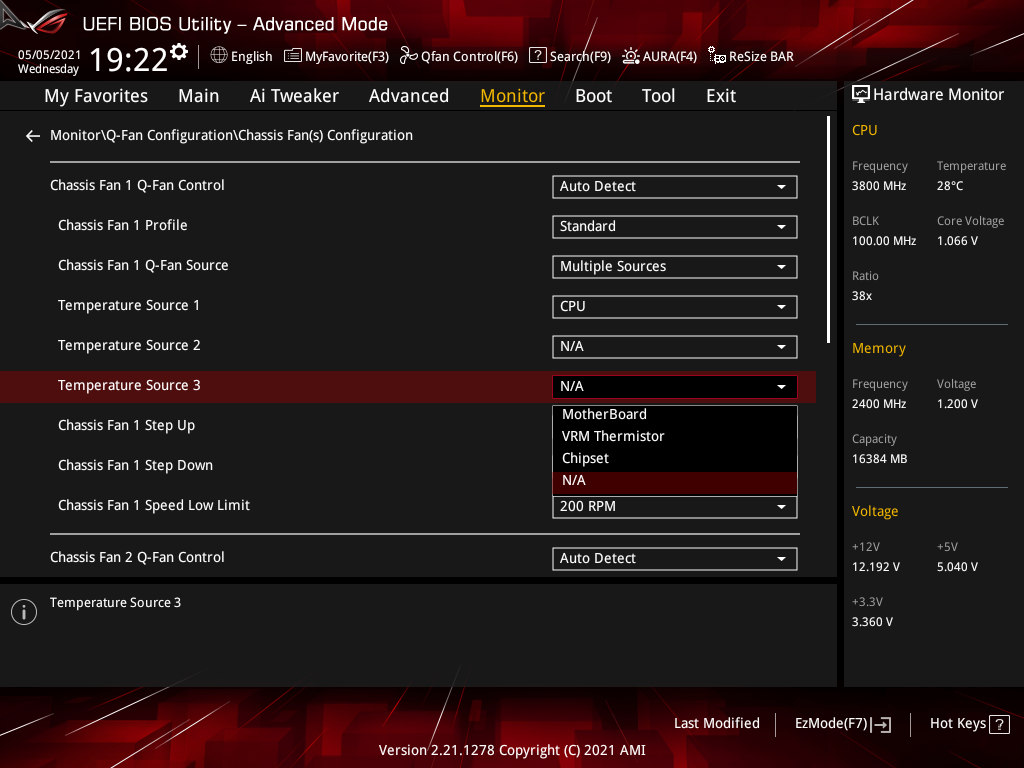Open Chassis Fan 2 Q-Fan Control dropdown
The width and height of the screenshot is (1024, 768).
[x=675, y=559]
